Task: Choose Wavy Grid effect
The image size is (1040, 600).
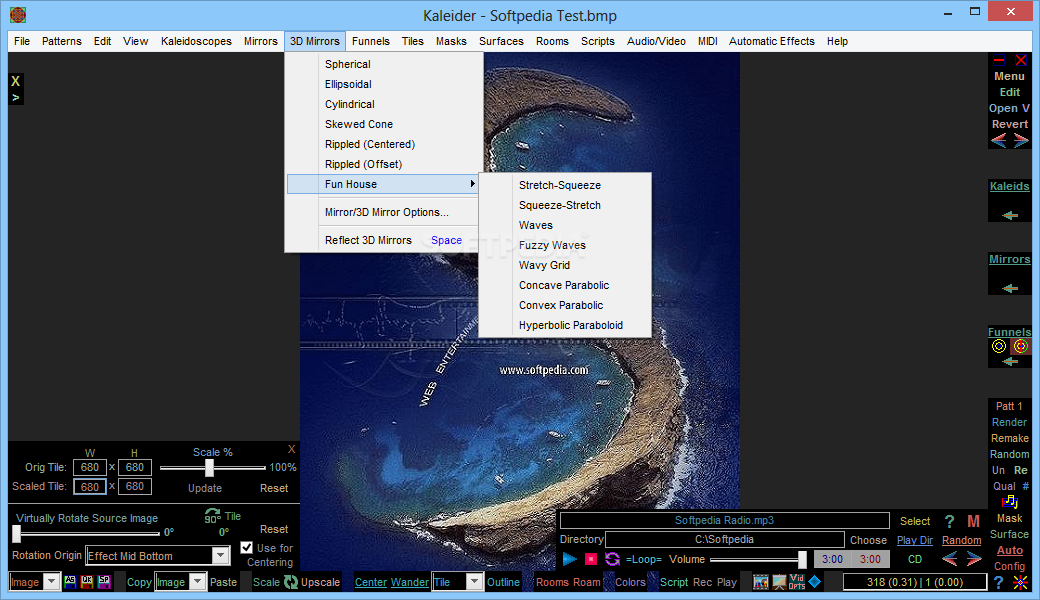Action: click(544, 265)
